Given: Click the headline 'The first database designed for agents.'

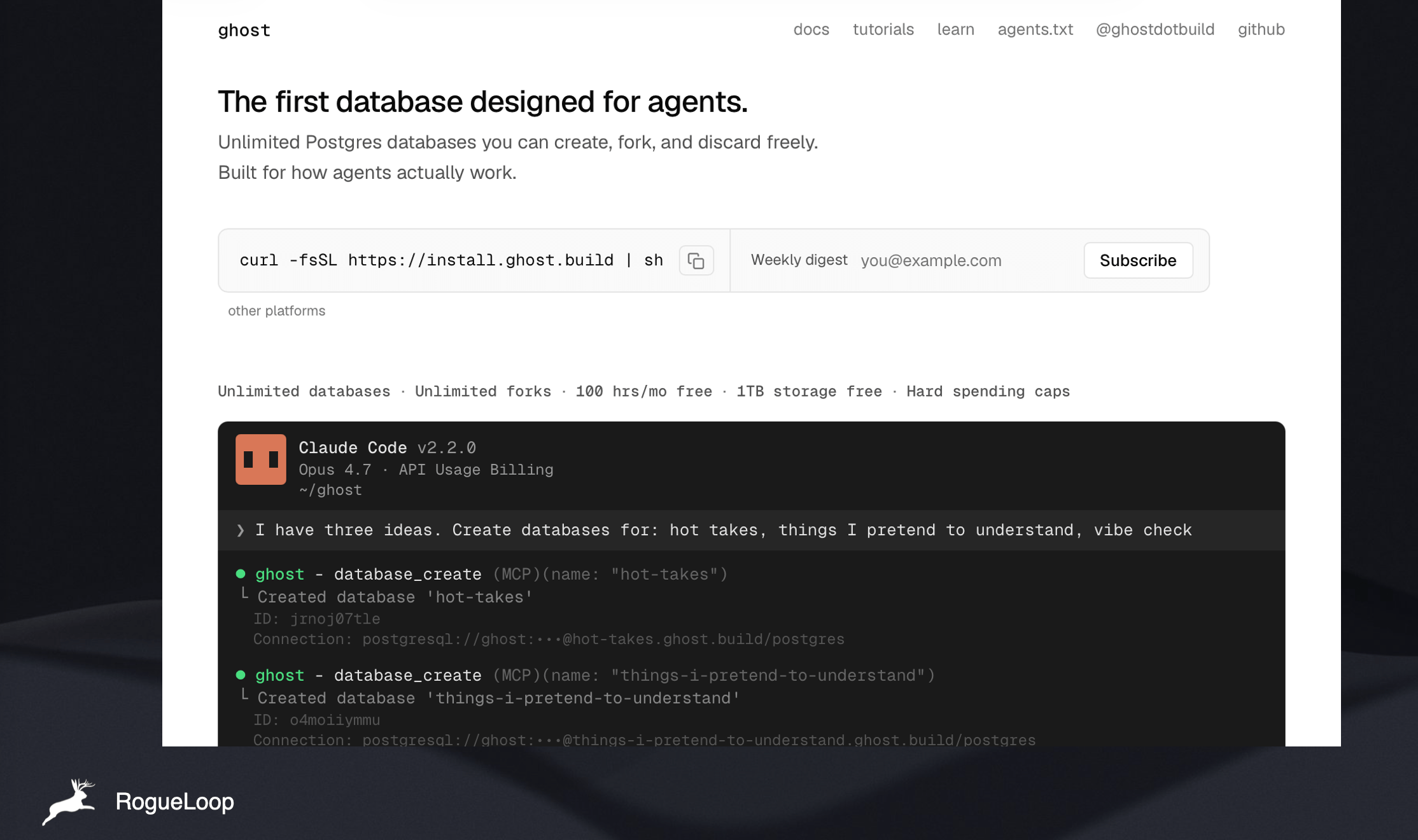Looking at the screenshot, I should tap(482, 102).
